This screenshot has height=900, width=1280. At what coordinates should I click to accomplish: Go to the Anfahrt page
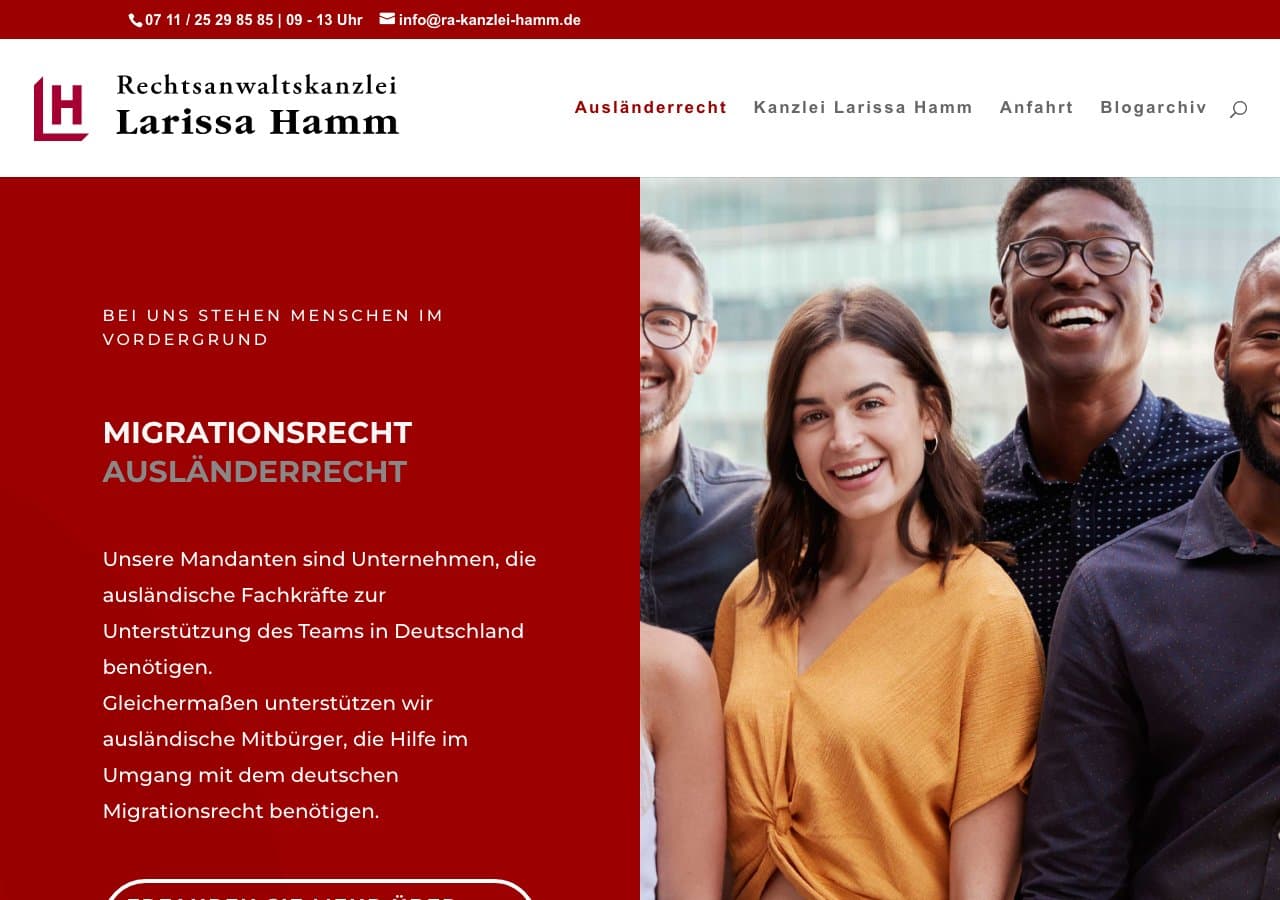pyautogui.click(x=1036, y=108)
